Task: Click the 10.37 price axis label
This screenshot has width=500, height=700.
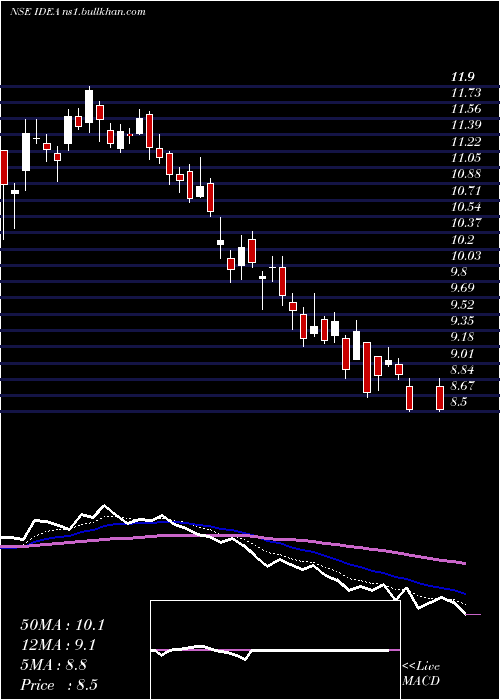Action: coord(466,223)
